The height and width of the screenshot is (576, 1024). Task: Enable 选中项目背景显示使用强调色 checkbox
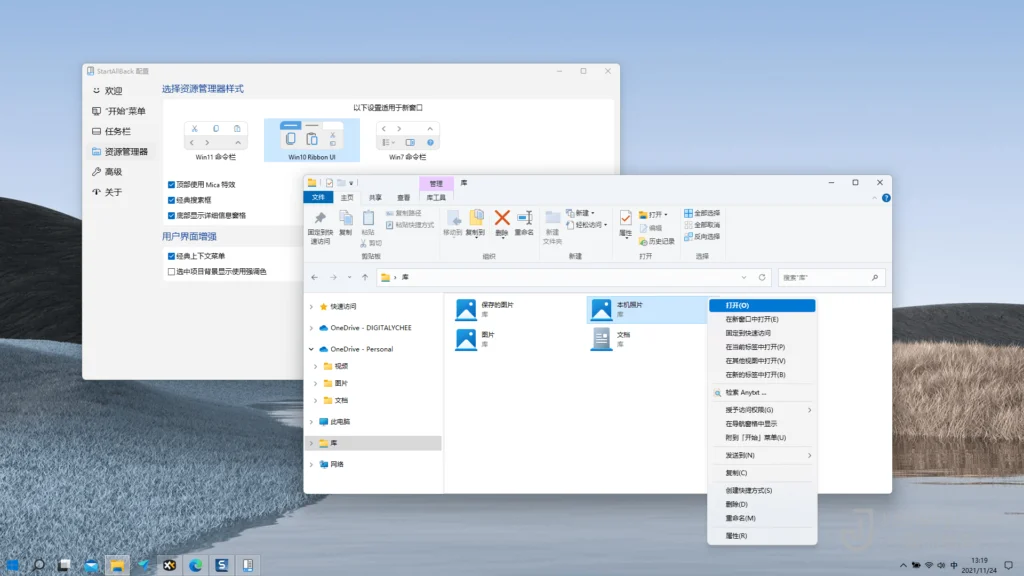(171, 272)
